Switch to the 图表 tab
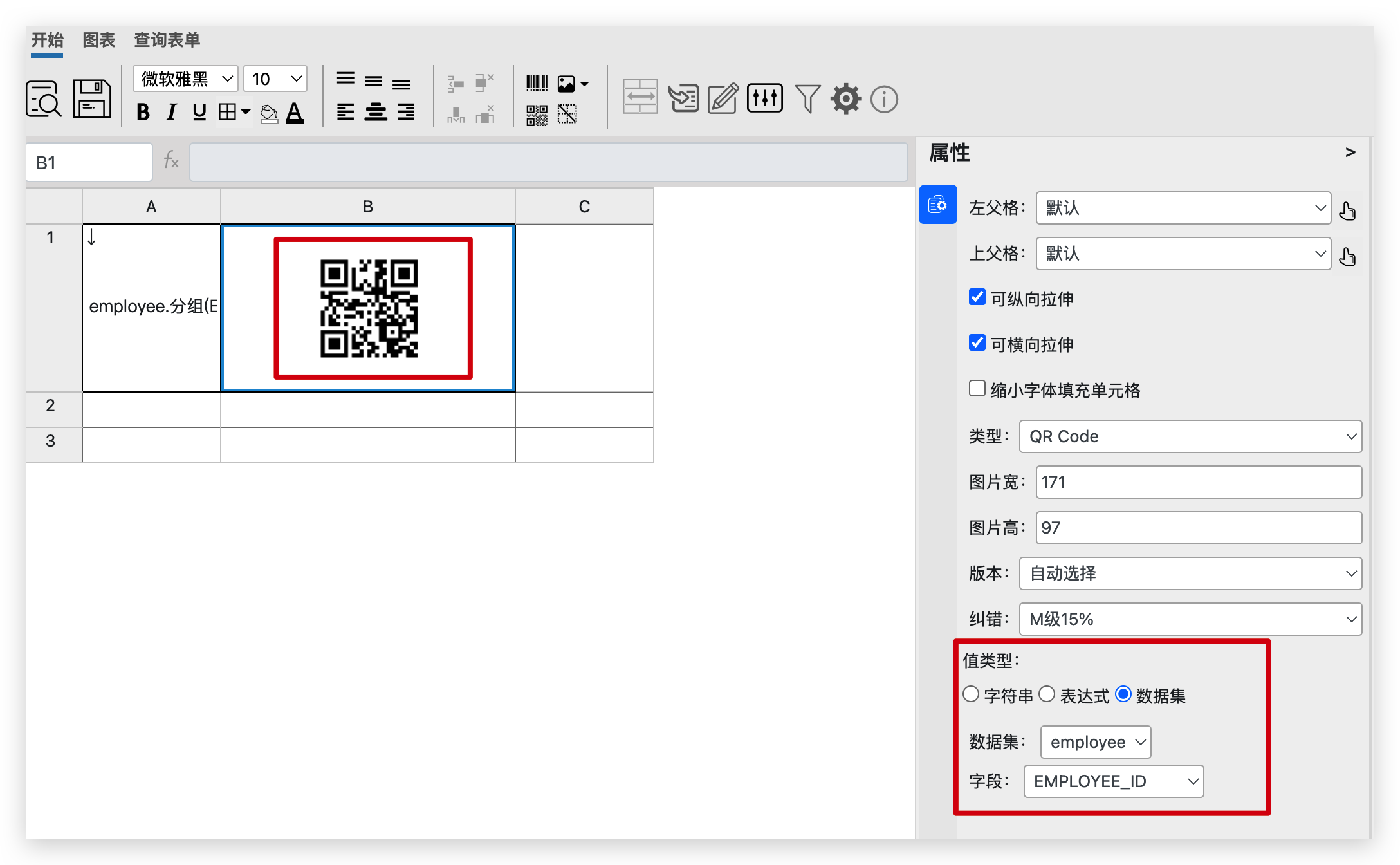The image size is (1400, 865). click(x=98, y=40)
